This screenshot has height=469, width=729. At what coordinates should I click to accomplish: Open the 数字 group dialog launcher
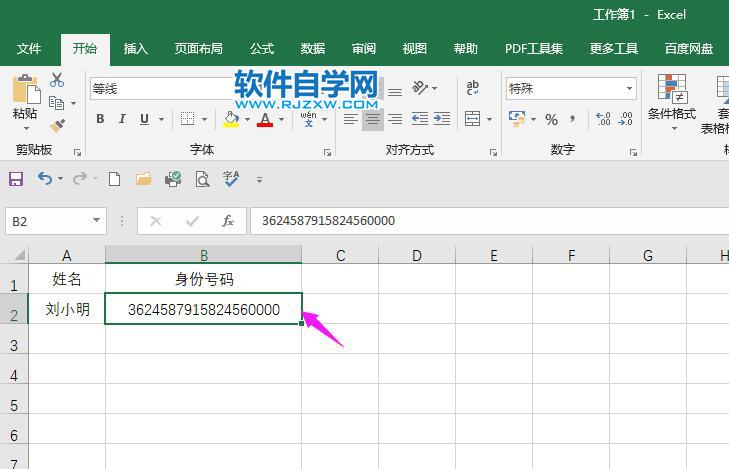click(x=633, y=152)
